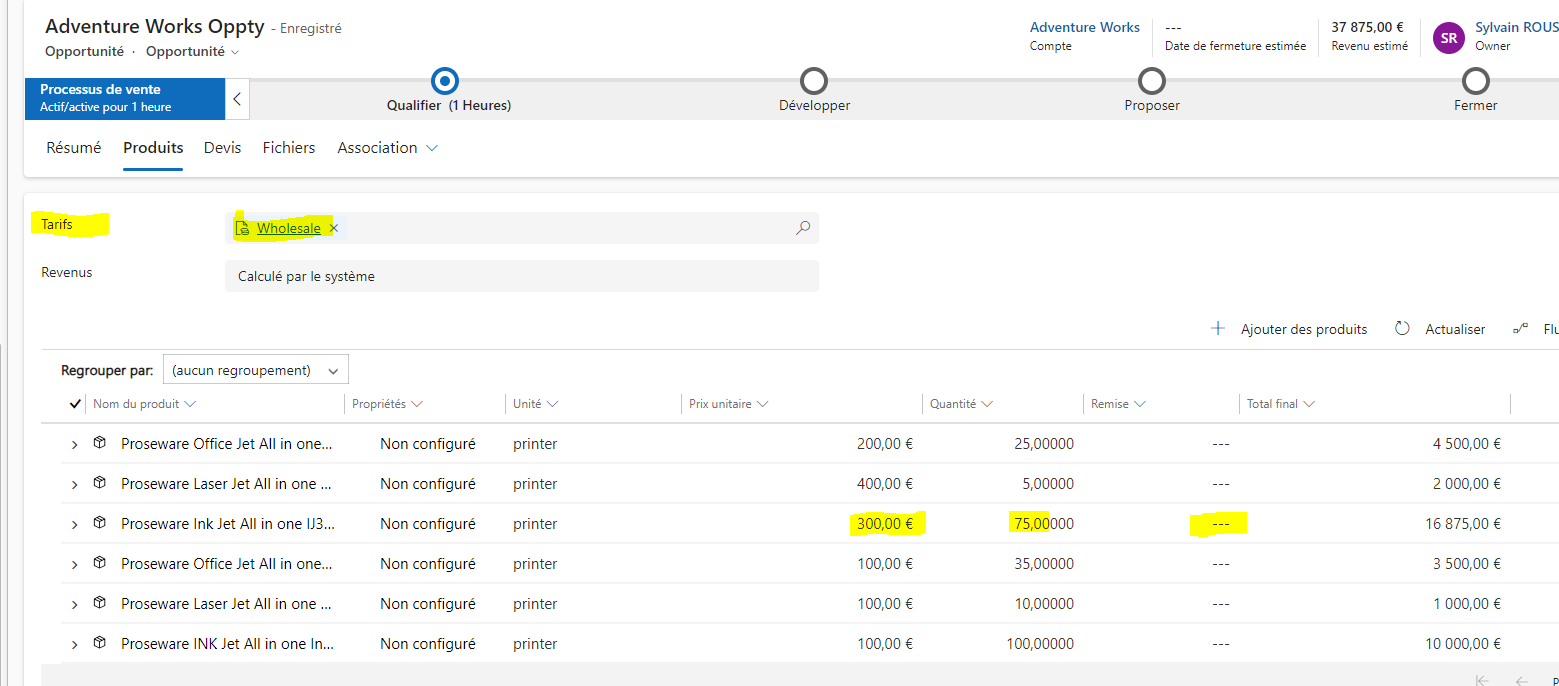Screen dimensions: 1559x686
Task: Click the Revenus field Calculé par le système
Action: pos(522,276)
